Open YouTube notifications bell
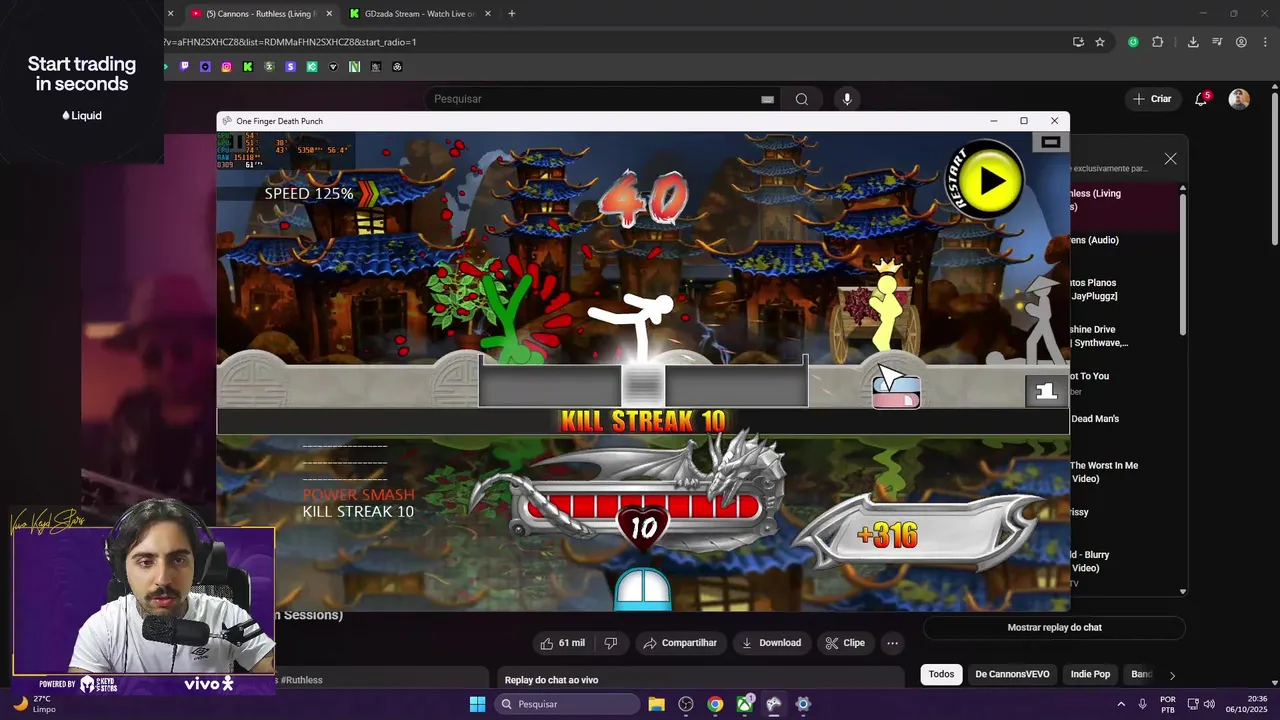1280x720 pixels. [1201, 99]
